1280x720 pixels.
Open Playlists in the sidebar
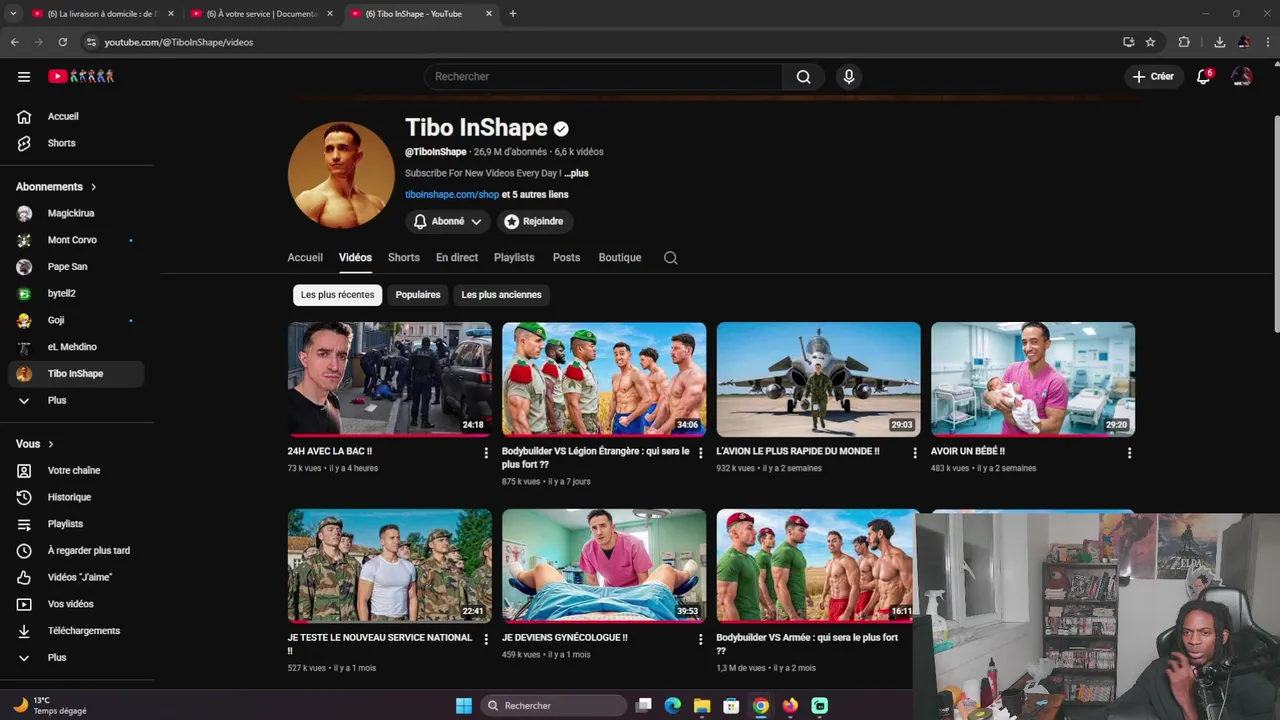(x=76, y=524)
